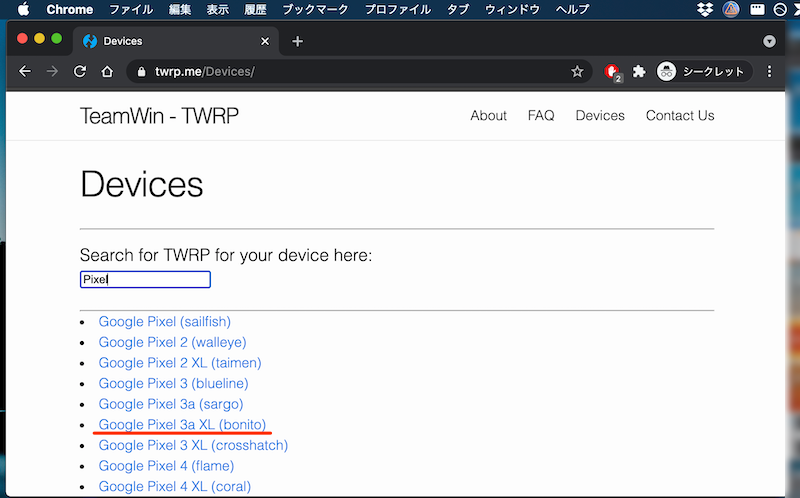This screenshot has height=498, width=800.
Task: View site info via padlock icon
Action: pos(141,71)
